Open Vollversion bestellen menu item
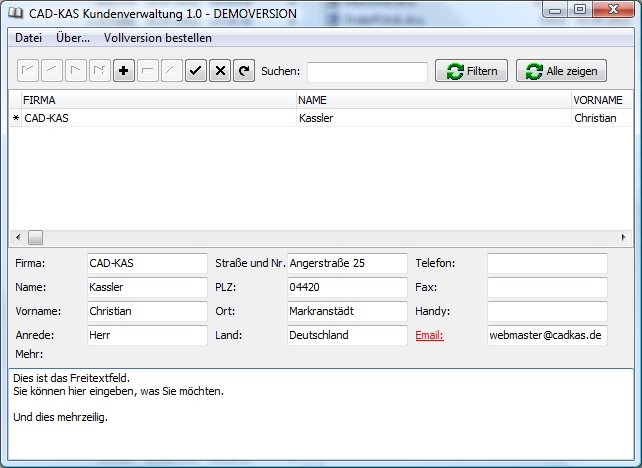The width and height of the screenshot is (642, 468). point(157,38)
